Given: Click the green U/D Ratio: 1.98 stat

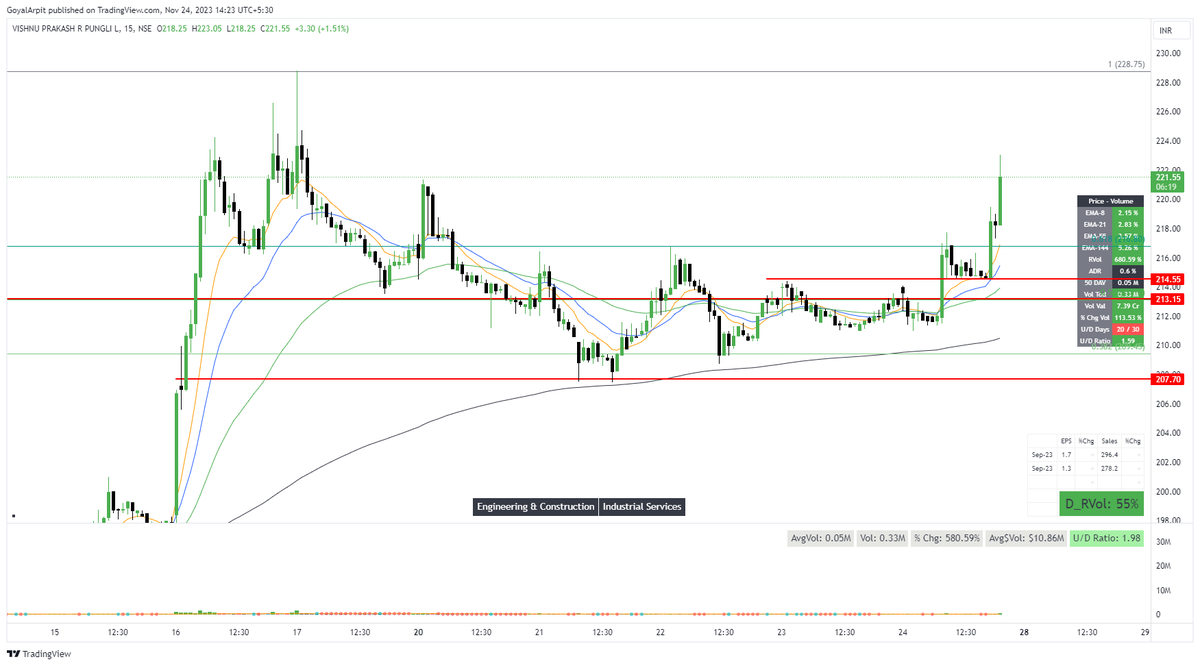Looking at the screenshot, I should (1106, 538).
